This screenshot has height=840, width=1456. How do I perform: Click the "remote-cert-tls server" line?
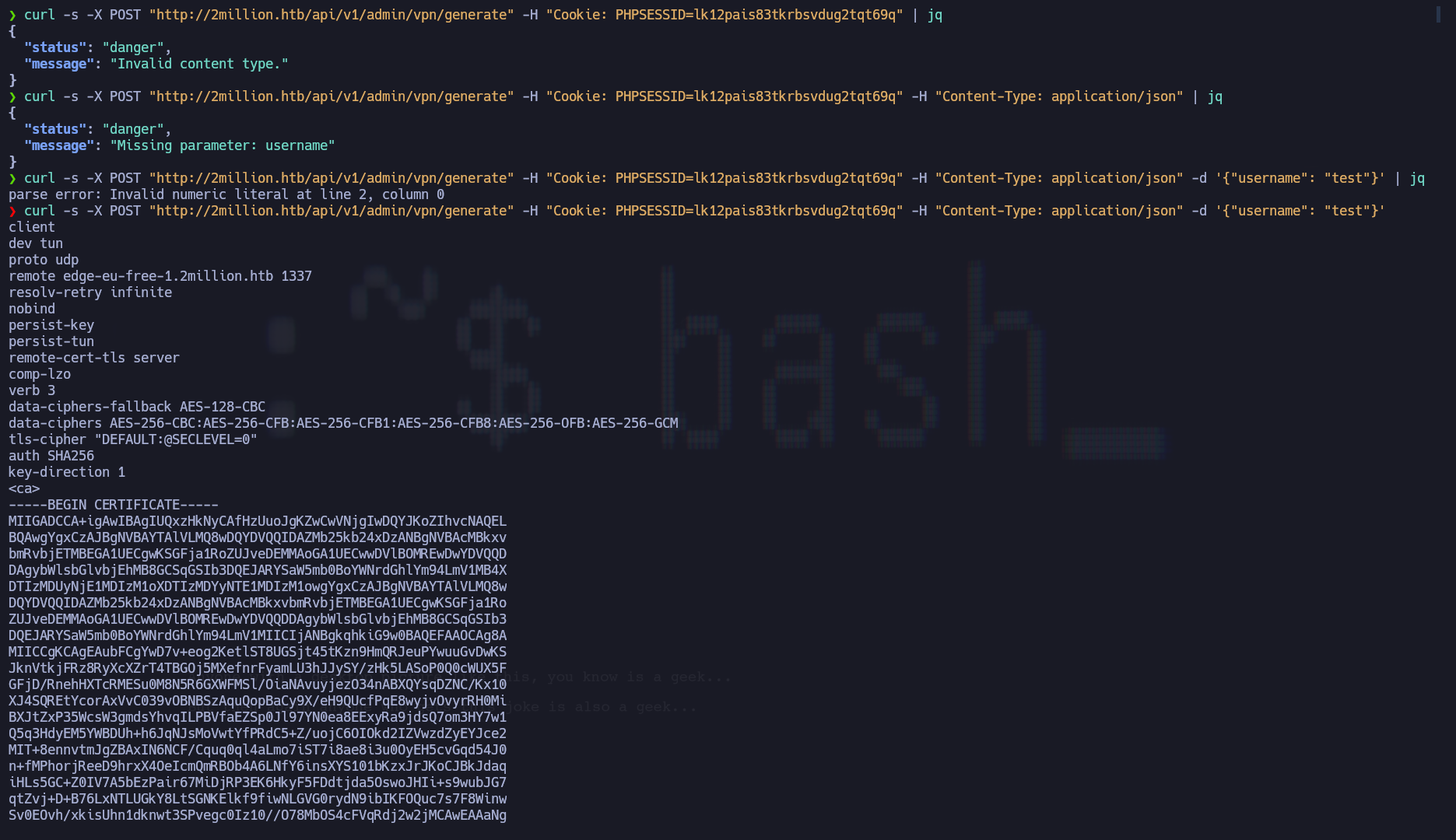coord(93,358)
